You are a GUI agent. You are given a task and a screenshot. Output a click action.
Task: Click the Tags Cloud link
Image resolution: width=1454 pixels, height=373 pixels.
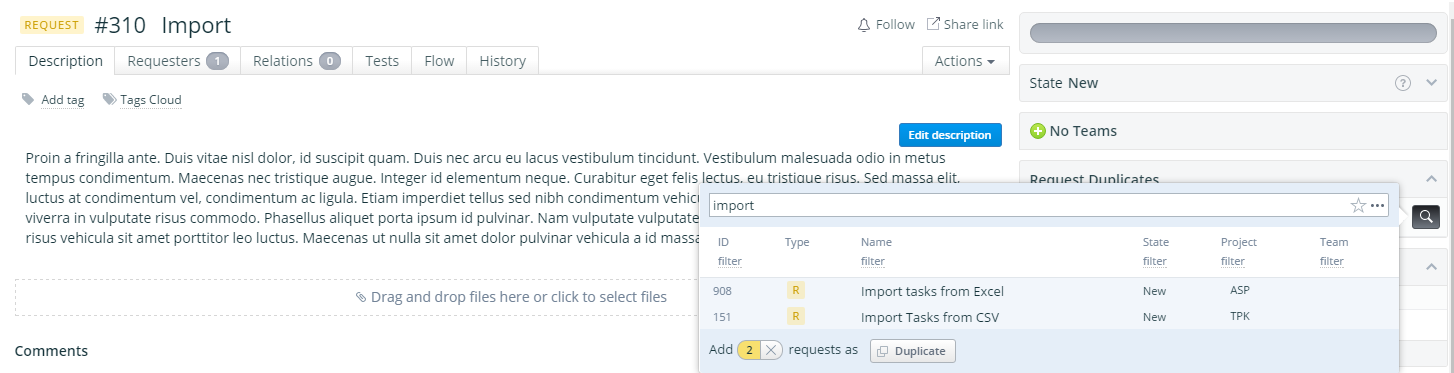(x=151, y=100)
